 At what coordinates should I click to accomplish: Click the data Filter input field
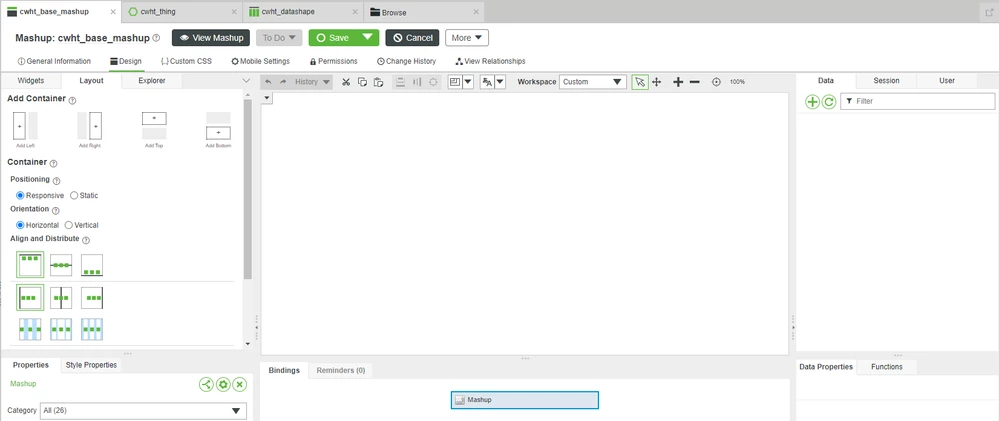click(x=917, y=101)
